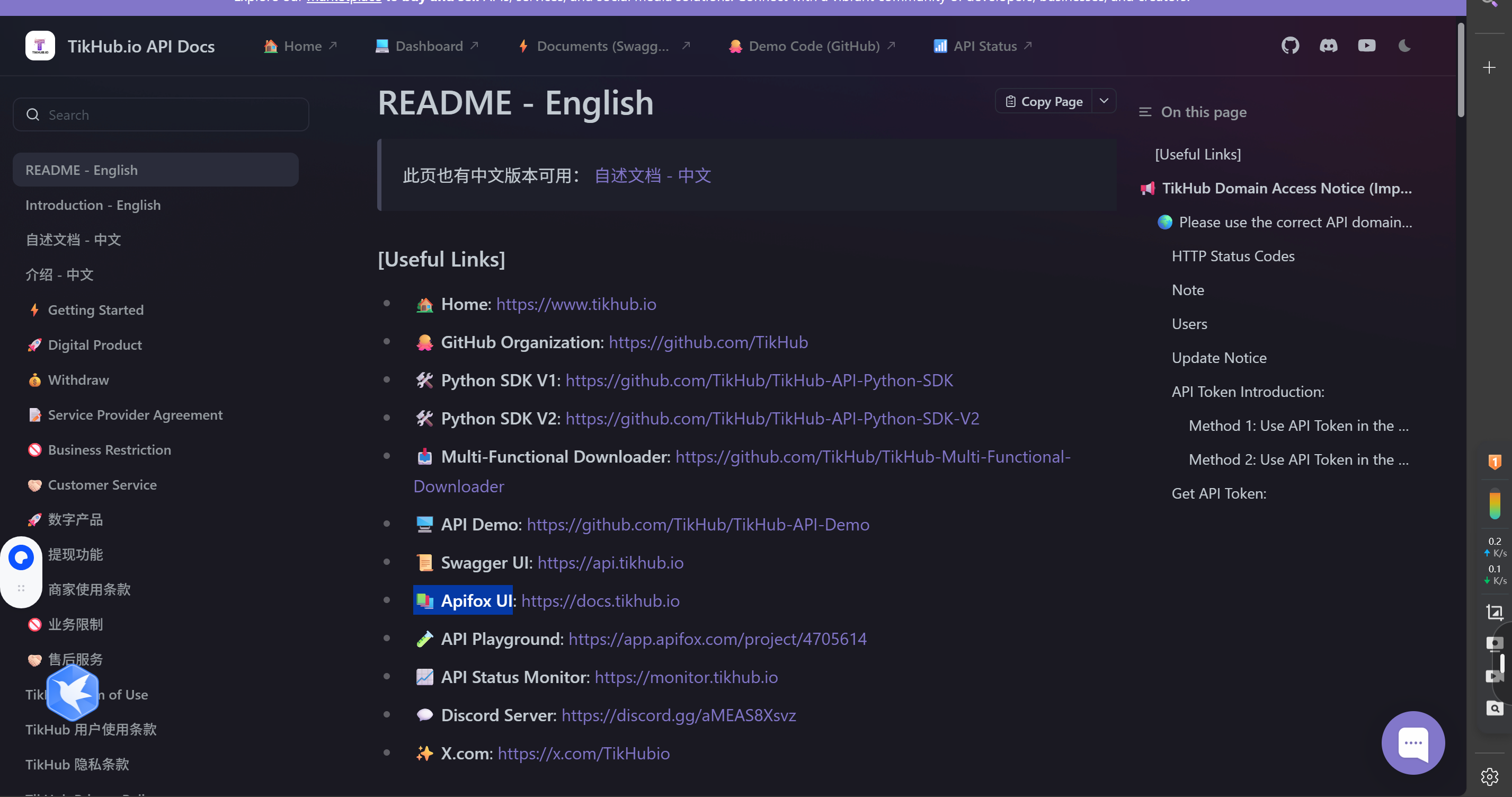Open TikHub 用户使用条款 sidebar page

[x=91, y=730]
